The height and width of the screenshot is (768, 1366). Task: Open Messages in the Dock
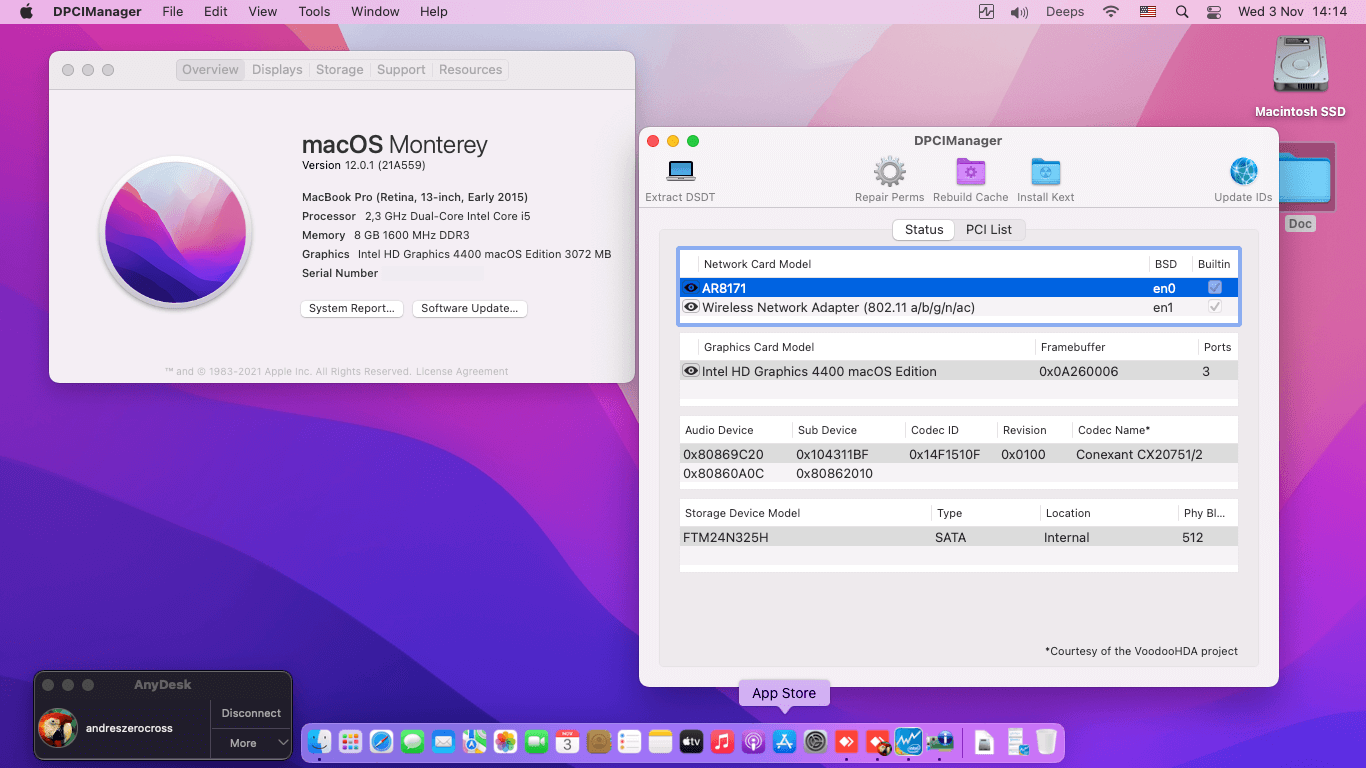(412, 741)
